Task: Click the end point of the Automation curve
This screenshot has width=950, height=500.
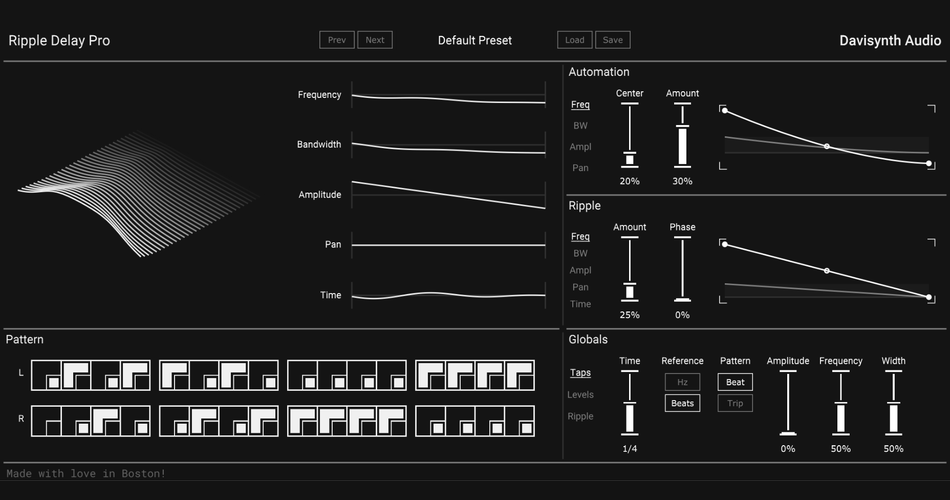Action: (929, 164)
